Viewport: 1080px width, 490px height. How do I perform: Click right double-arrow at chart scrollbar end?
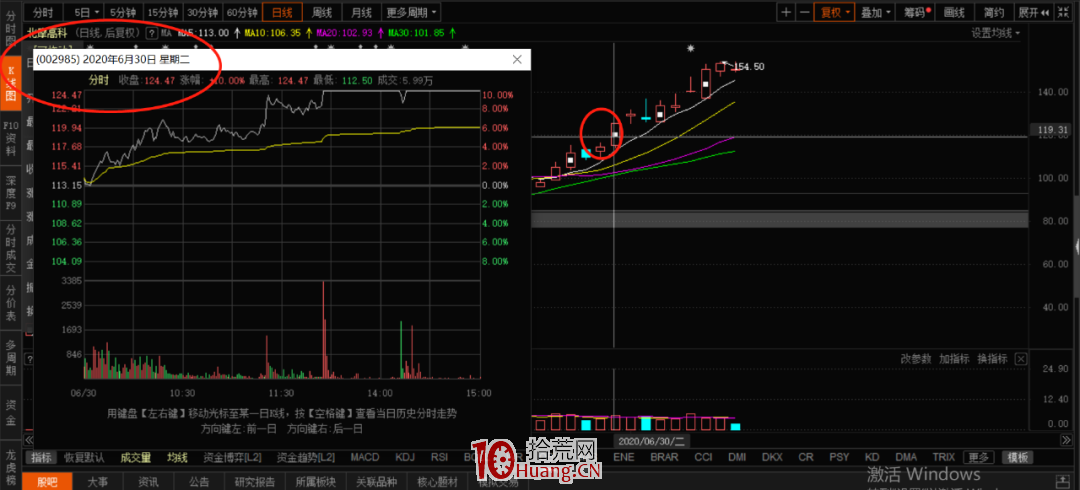(x=1066, y=441)
